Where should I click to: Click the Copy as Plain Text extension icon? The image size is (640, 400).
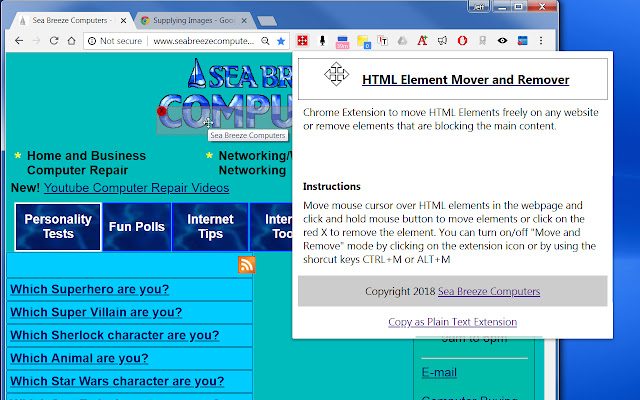[x=382, y=41]
